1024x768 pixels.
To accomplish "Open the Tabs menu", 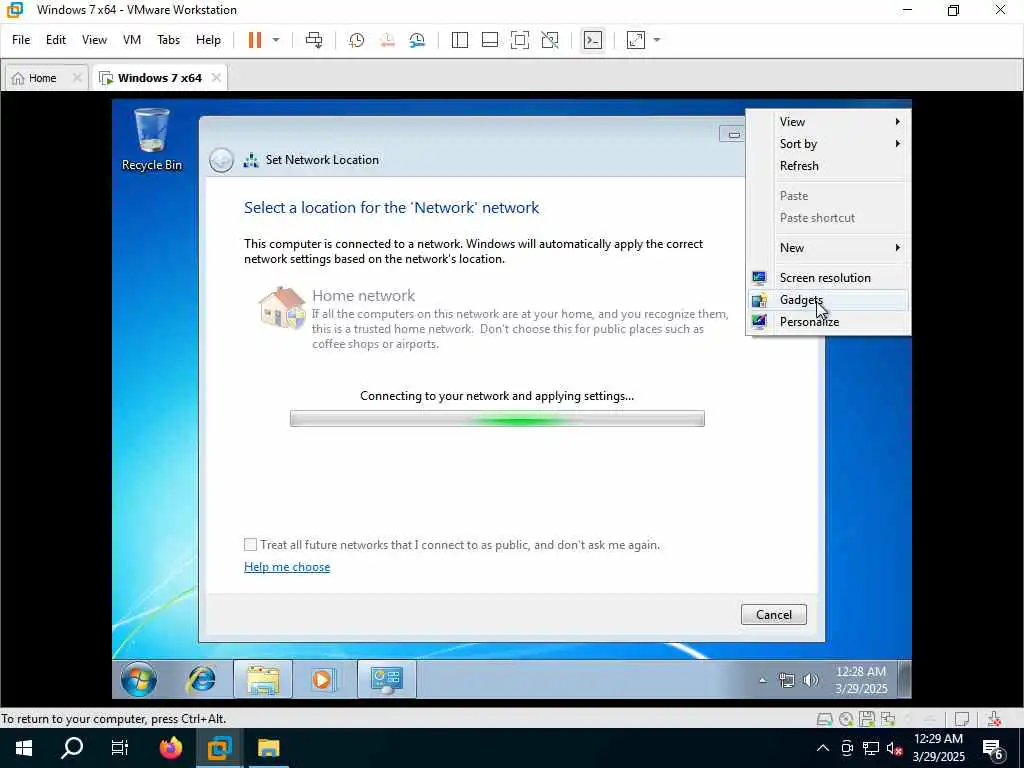I will tap(168, 40).
